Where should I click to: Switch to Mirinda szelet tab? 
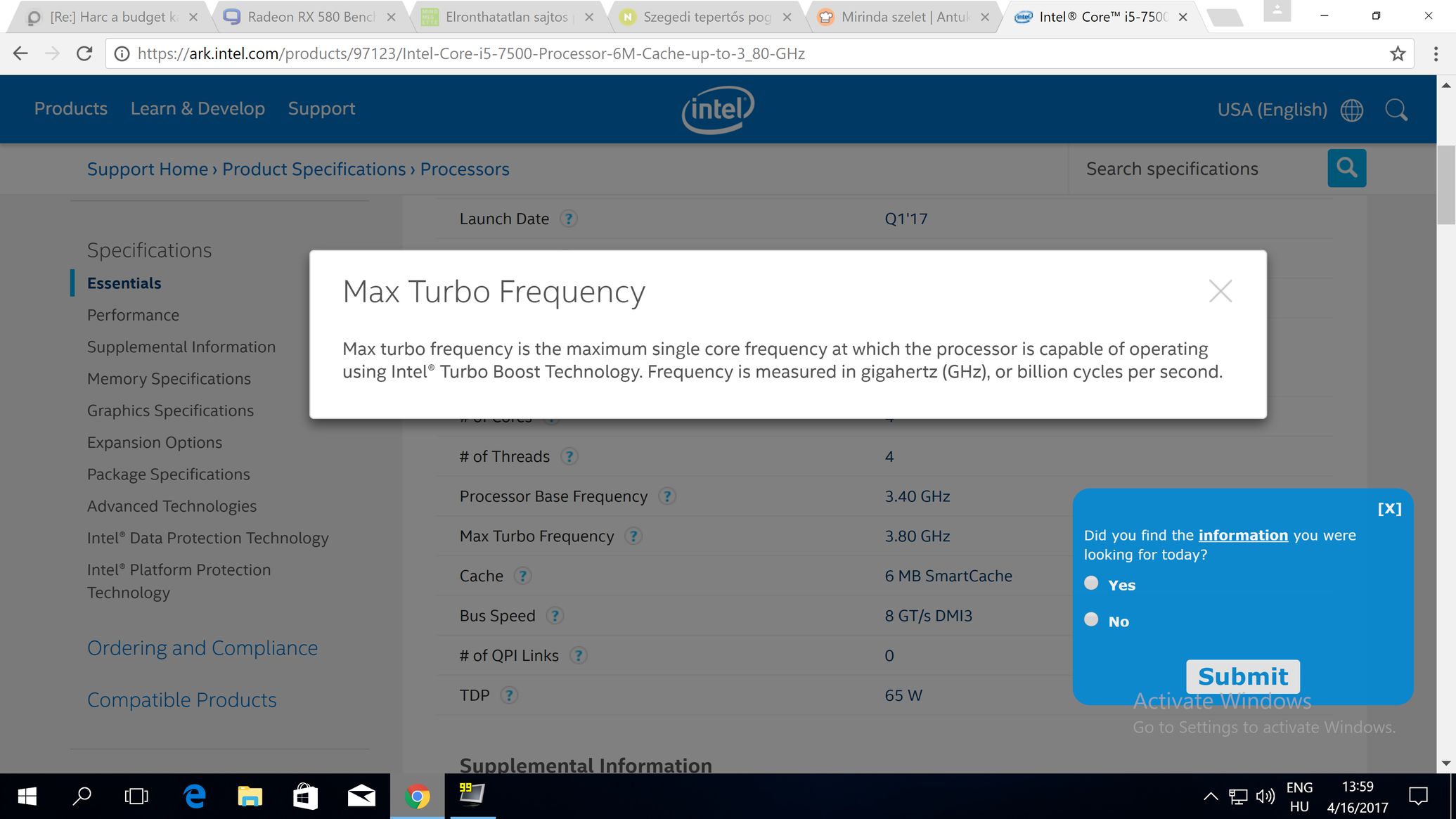905,17
